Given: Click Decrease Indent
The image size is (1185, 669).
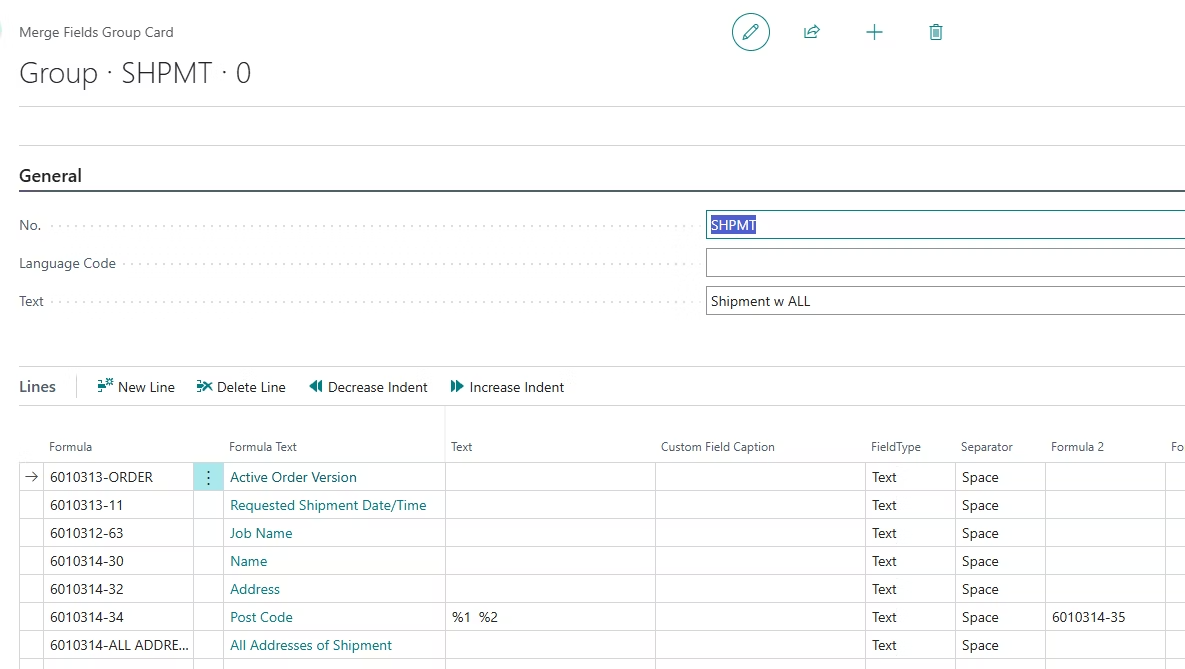Looking at the screenshot, I should [x=368, y=387].
